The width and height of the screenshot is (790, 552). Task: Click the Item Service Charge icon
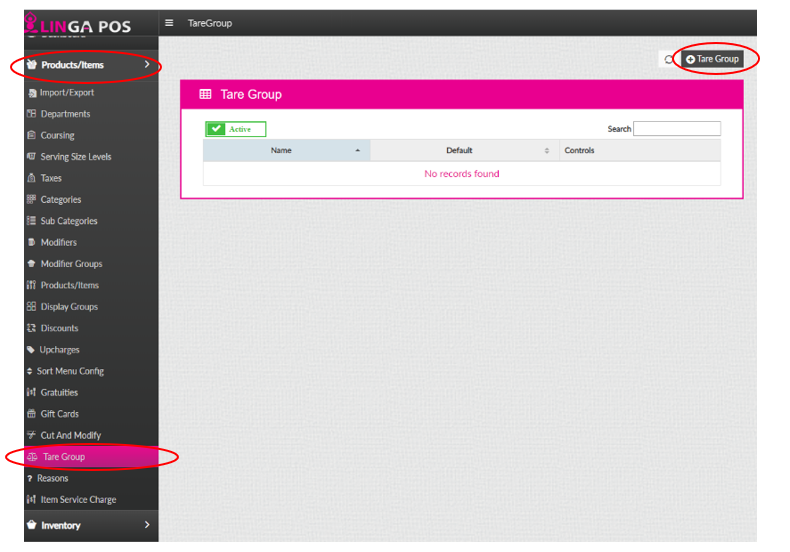(31, 500)
